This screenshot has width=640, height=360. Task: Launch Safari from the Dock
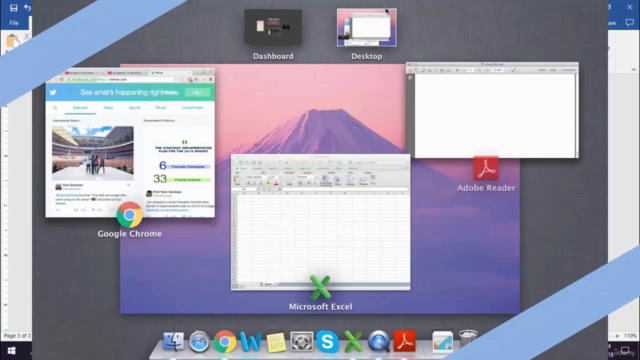pyautogui.click(x=199, y=341)
